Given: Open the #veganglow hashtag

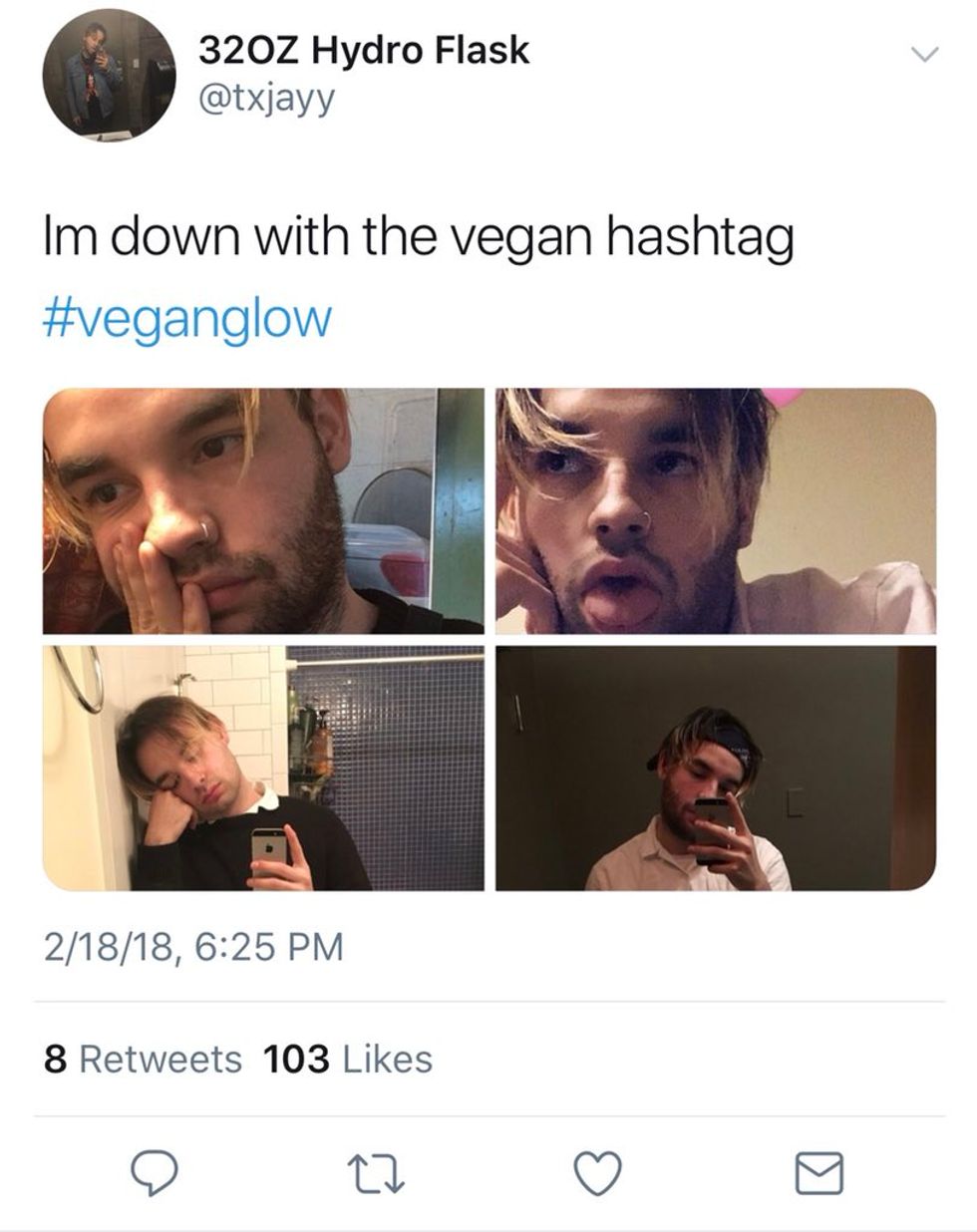Looking at the screenshot, I should pyautogui.click(x=187, y=318).
